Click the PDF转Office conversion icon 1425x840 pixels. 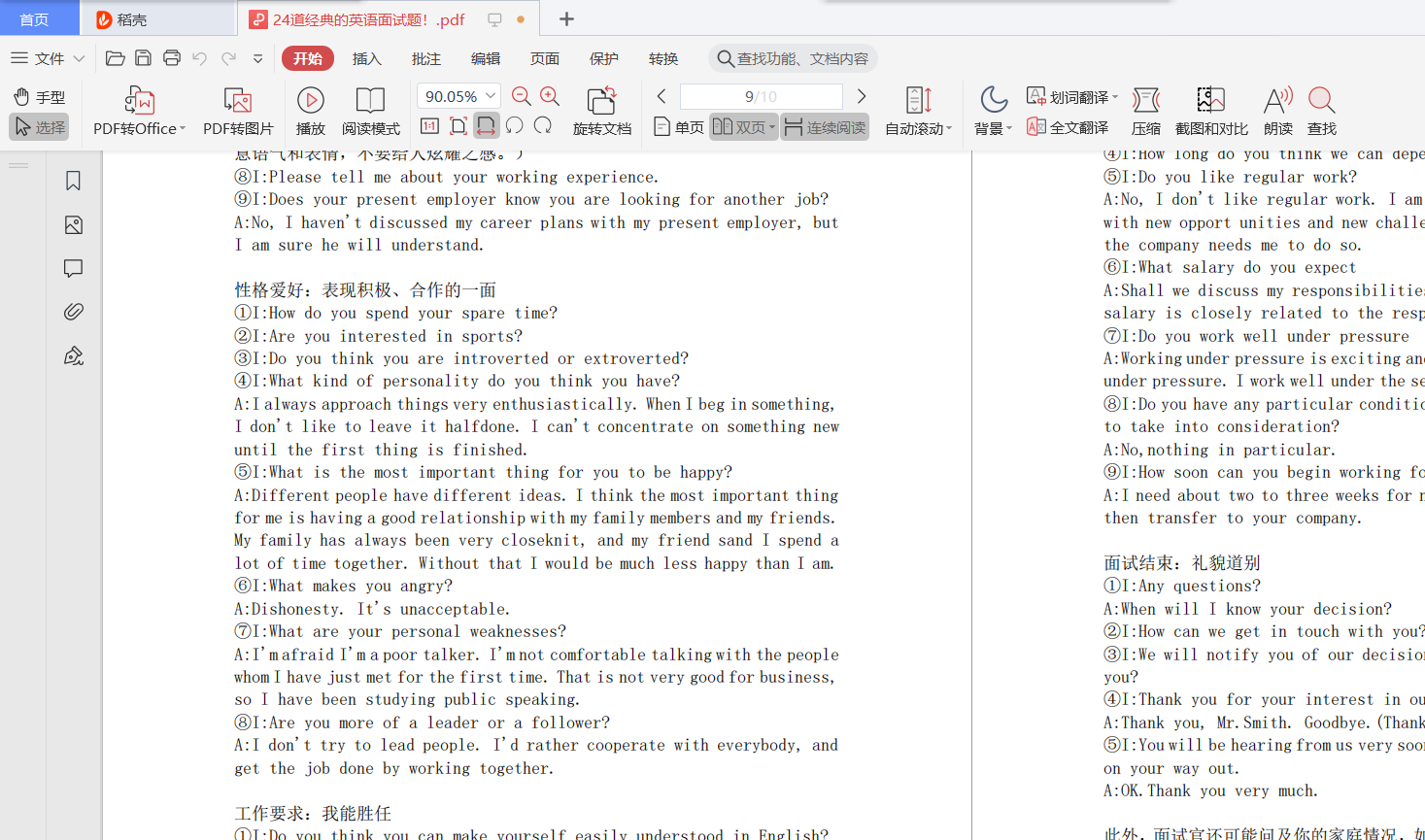[x=140, y=100]
